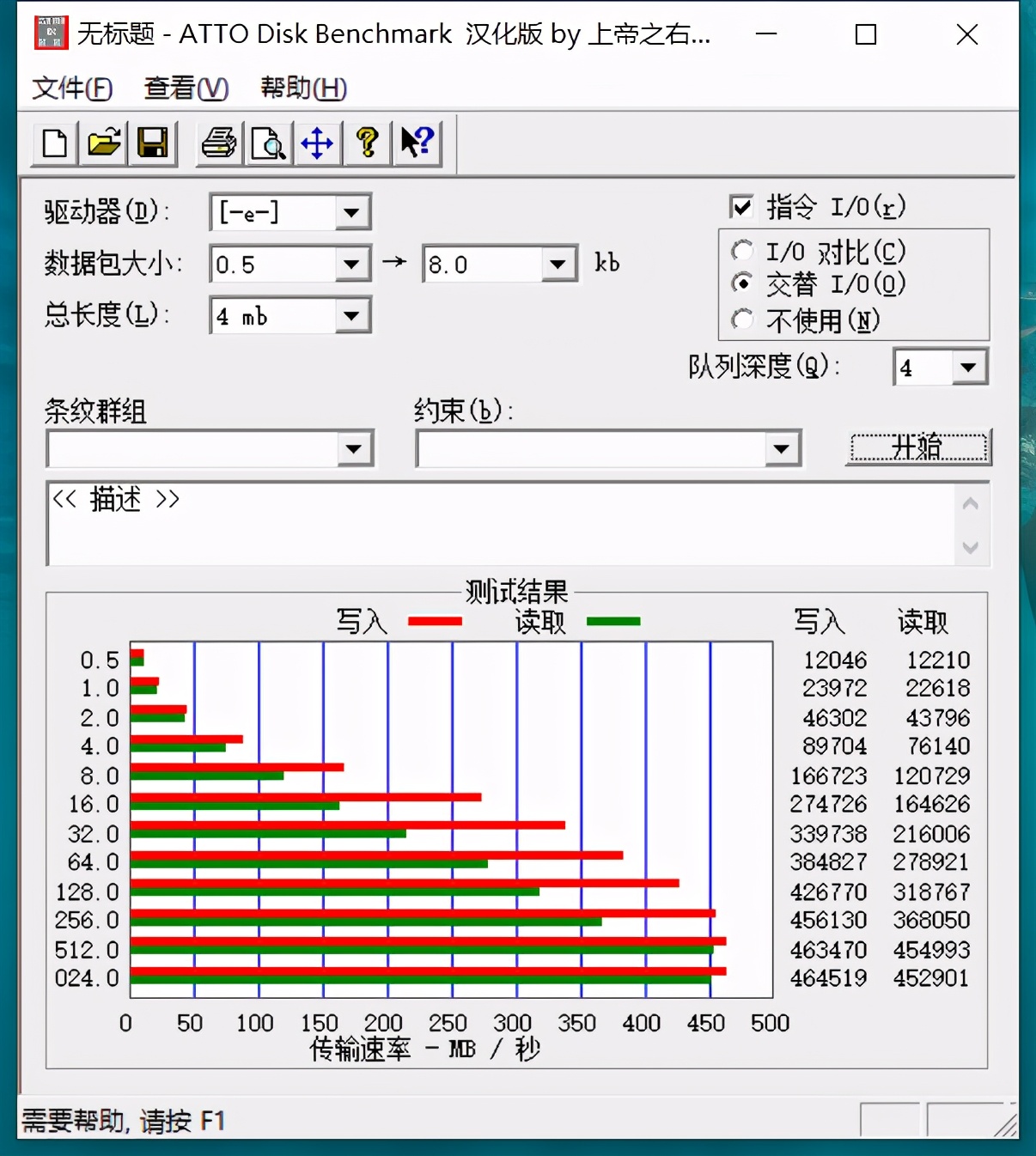Image resolution: width=1036 pixels, height=1156 pixels.
Task: Click the New file toolbar icon
Action: (x=55, y=143)
